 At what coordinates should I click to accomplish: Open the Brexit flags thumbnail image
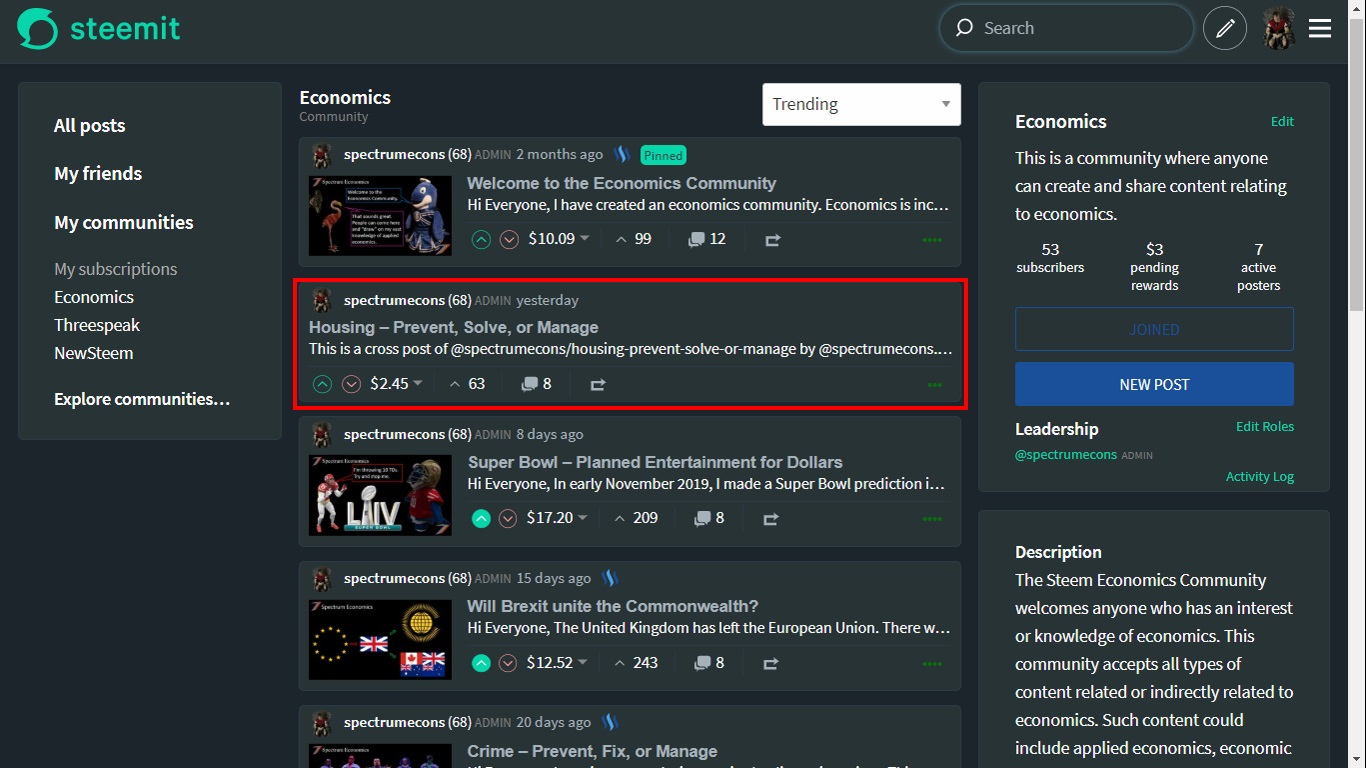click(380, 639)
